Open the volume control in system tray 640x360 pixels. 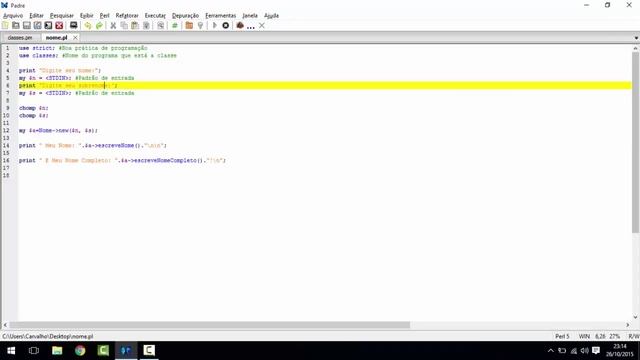click(584, 351)
